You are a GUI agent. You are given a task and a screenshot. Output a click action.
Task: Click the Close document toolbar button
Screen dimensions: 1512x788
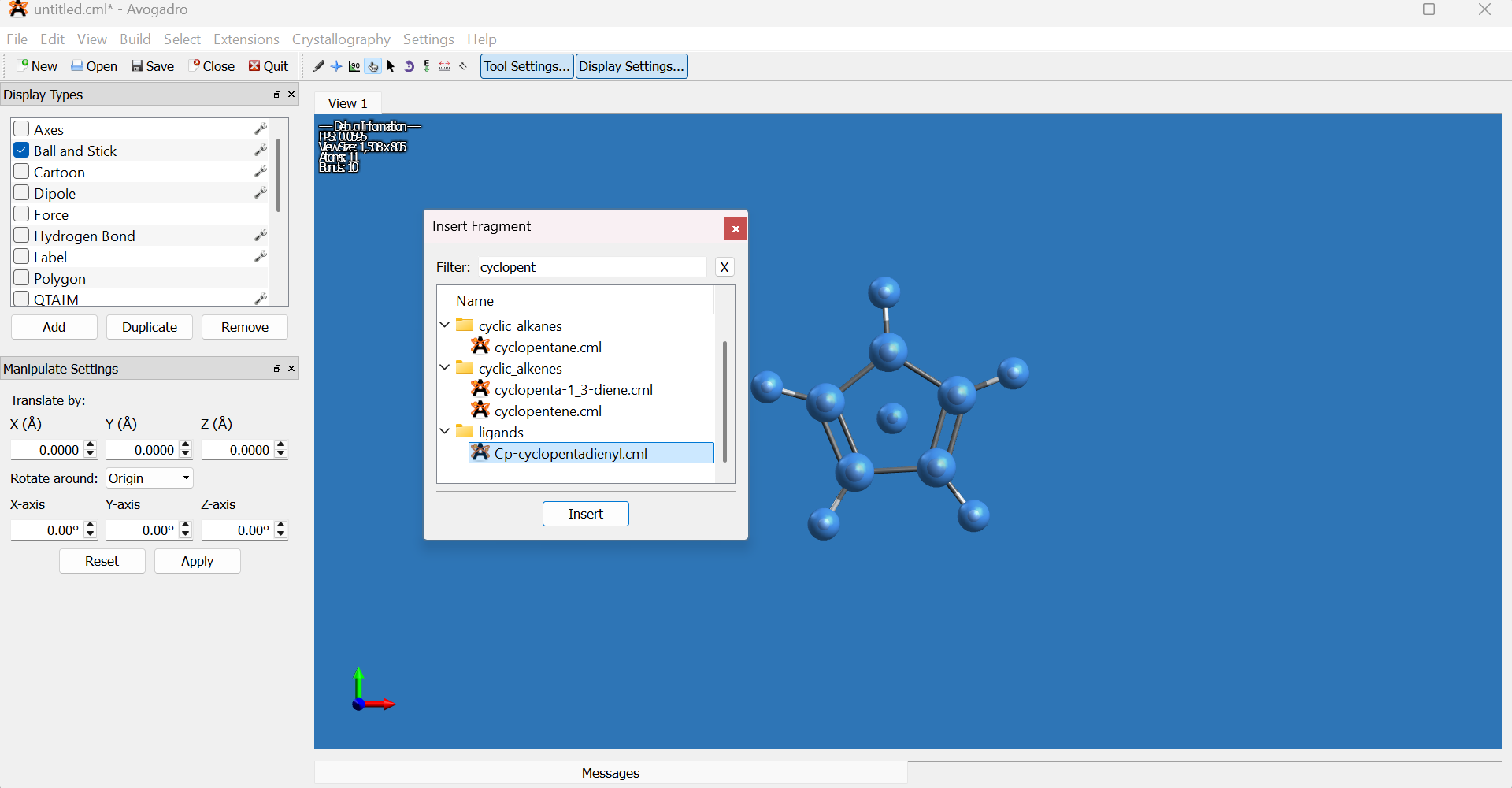tap(212, 66)
